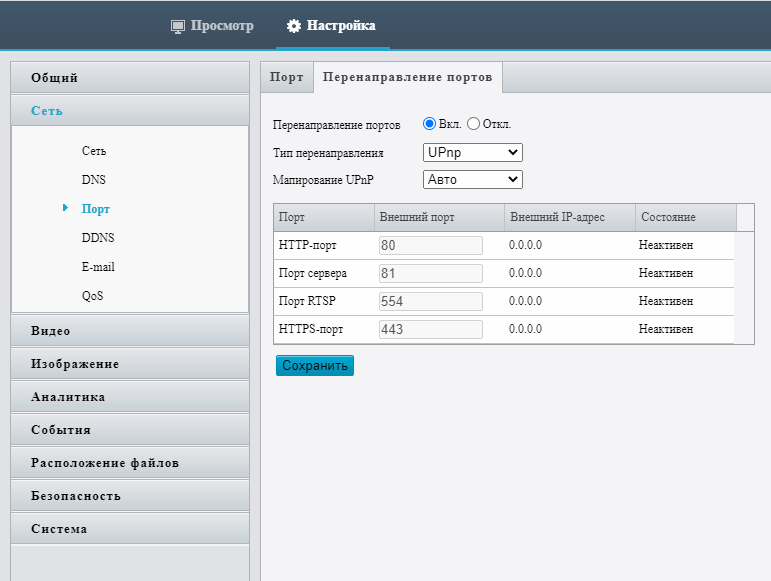Open the Мапирование UPnP Авто dropdown
This screenshot has height=581, width=771.
point(473,179)
